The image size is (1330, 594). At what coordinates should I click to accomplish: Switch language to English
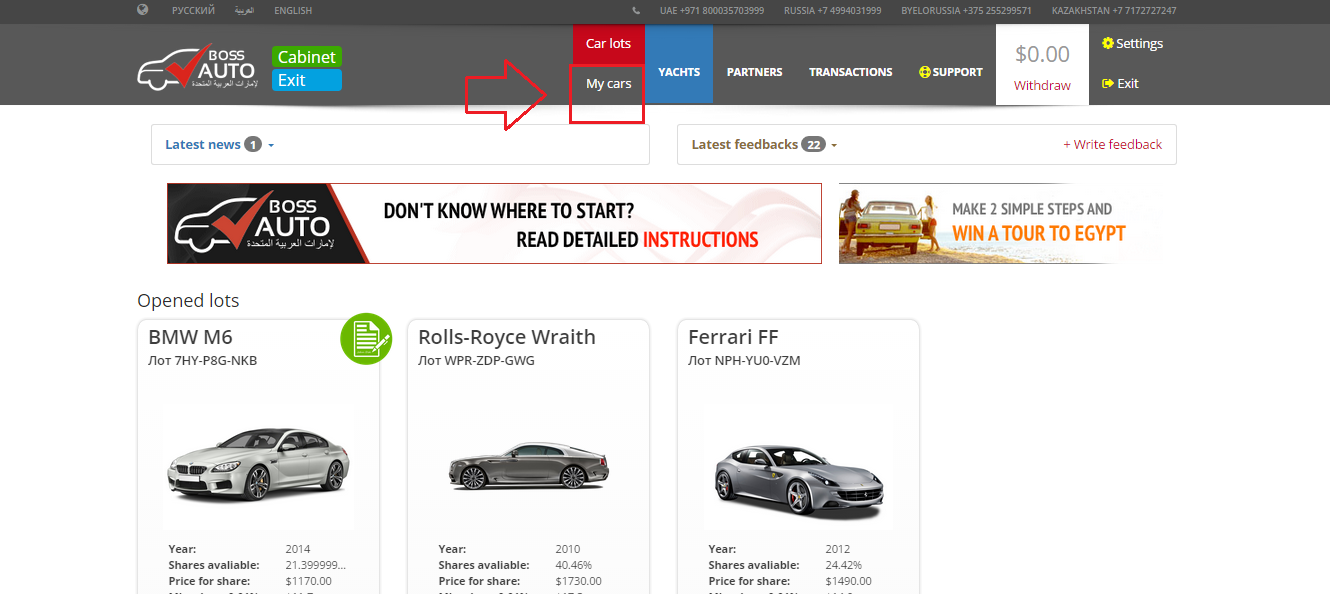[x=293, y=11]
